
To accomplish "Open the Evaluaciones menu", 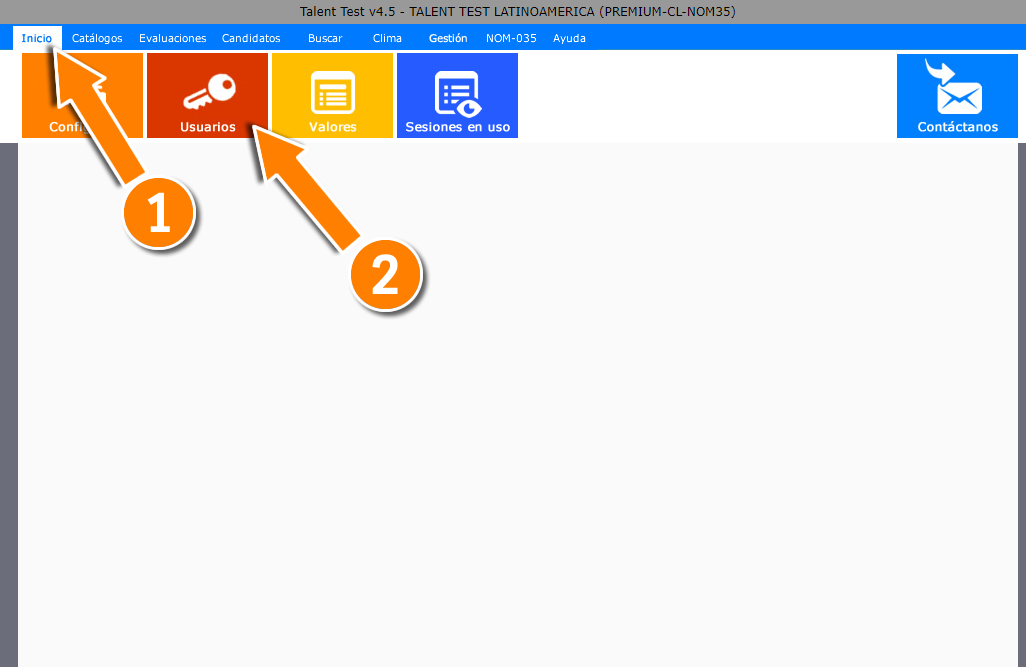I will pos(173,38).
